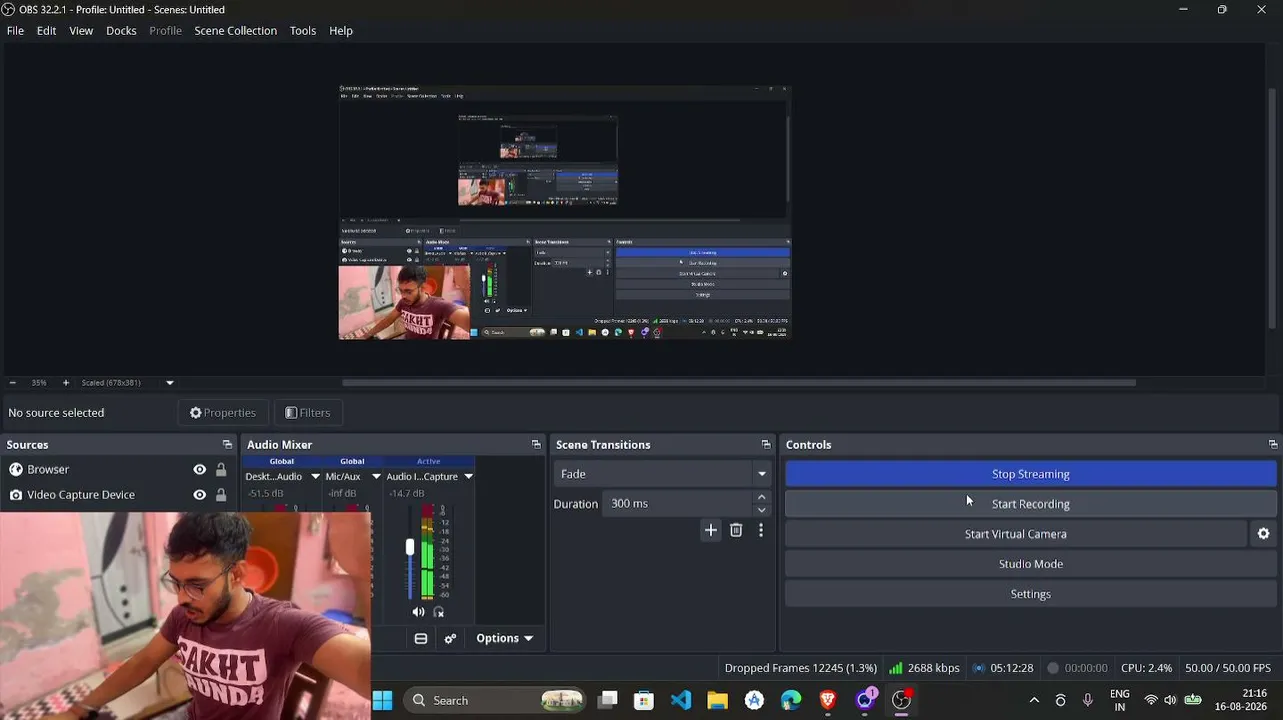Viewport: 1283px width, 720px height.
Task: Float the Controls dock
Action: [1273, 445]
